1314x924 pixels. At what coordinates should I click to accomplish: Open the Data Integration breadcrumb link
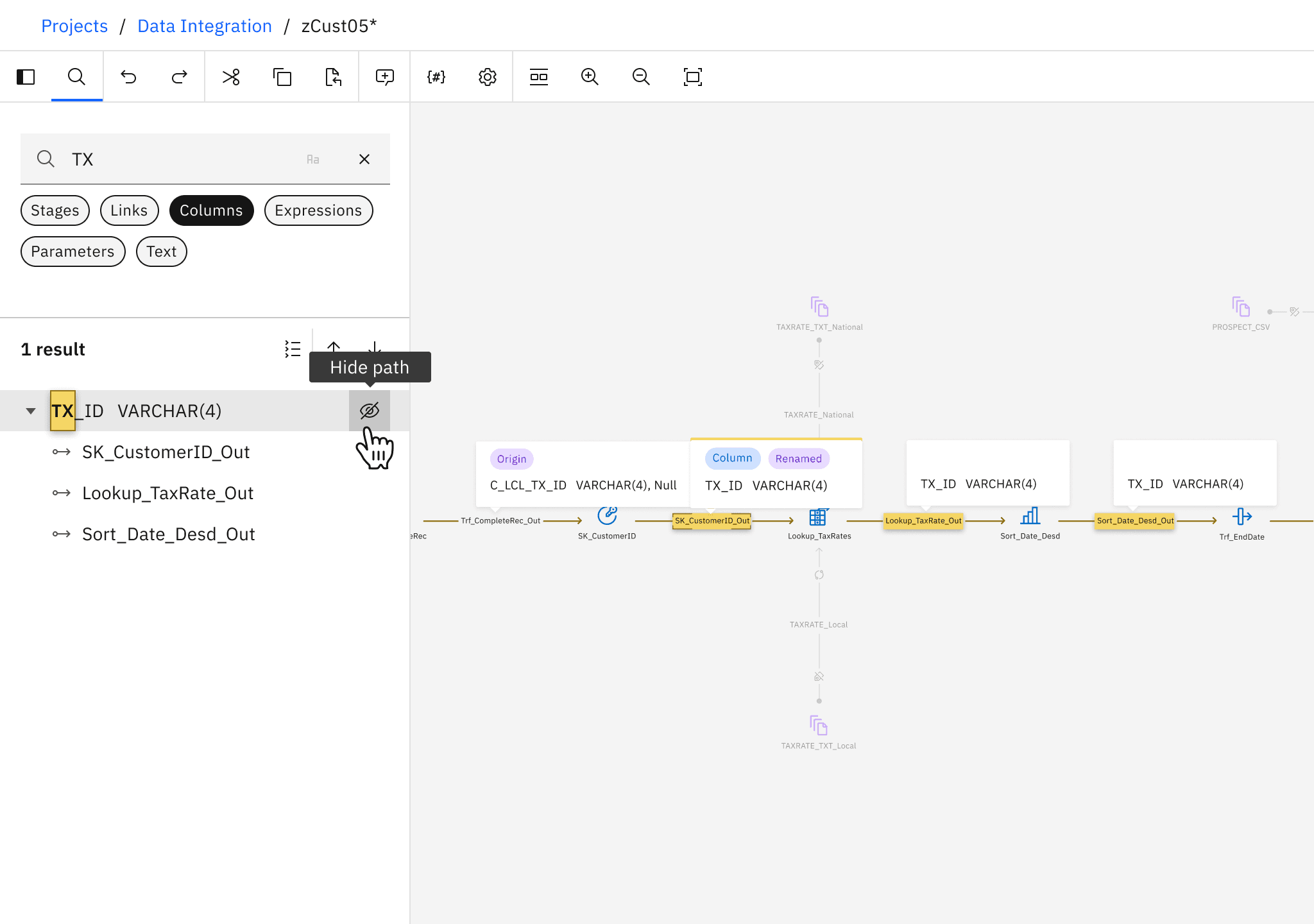(205, 26)
